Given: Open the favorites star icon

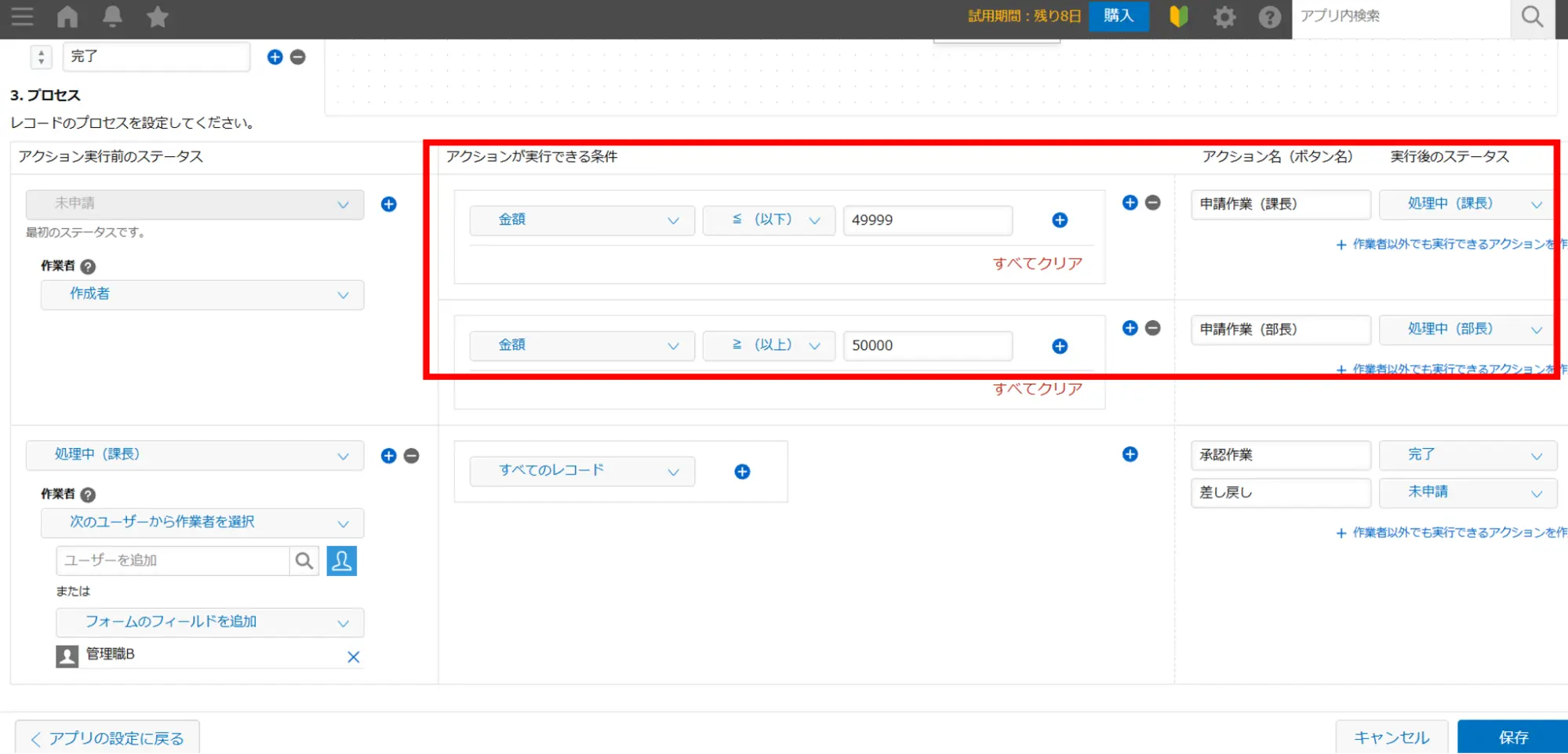Looking at the screenshot, I should (x=158, y=16).
